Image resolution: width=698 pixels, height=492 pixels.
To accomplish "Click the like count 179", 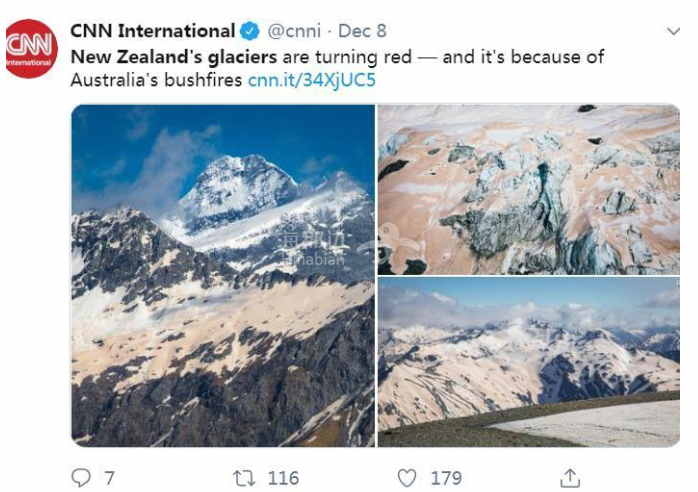I will tap(446, 477).
